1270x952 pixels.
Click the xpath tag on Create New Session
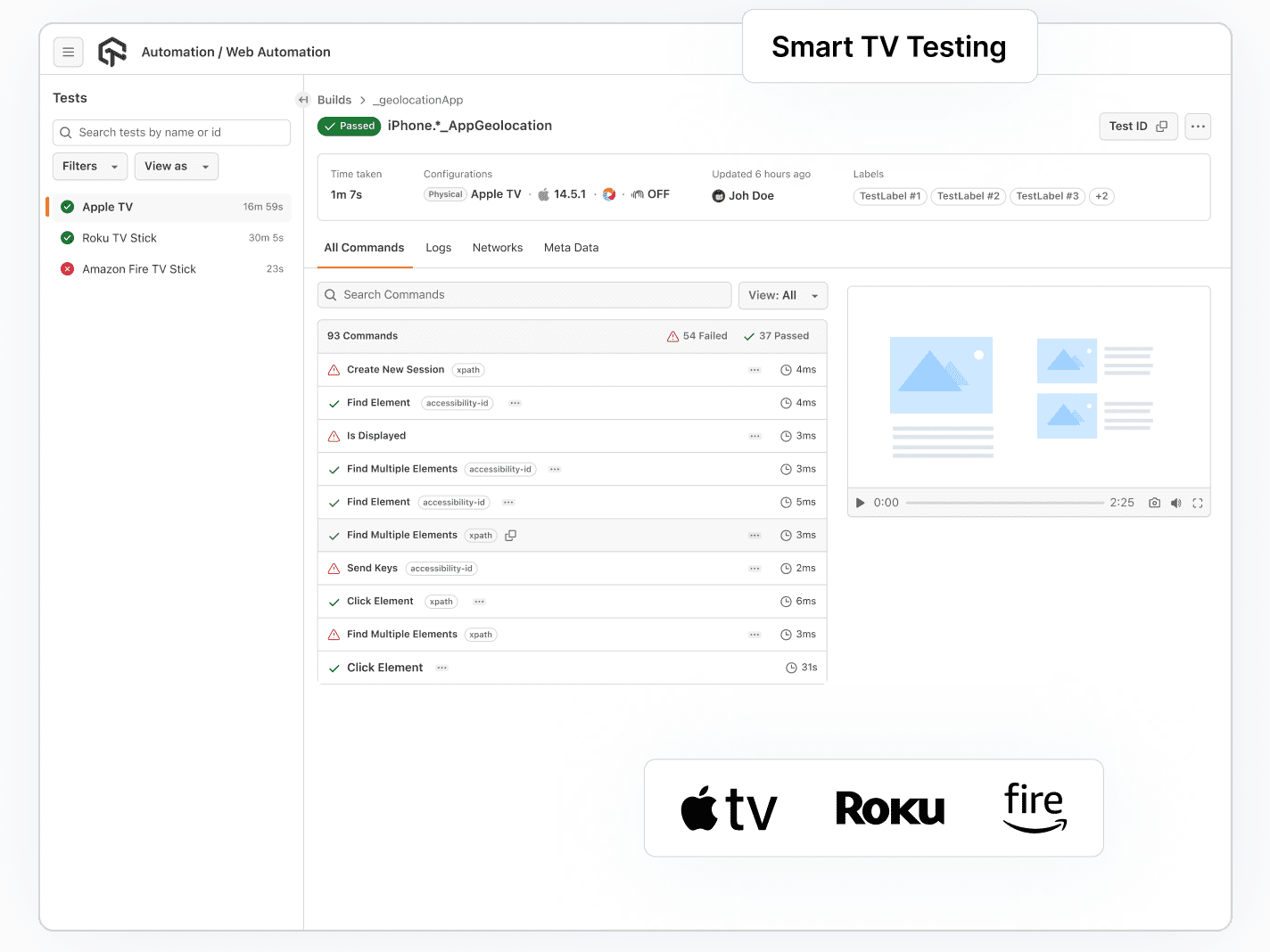click(x=468, y=370)
